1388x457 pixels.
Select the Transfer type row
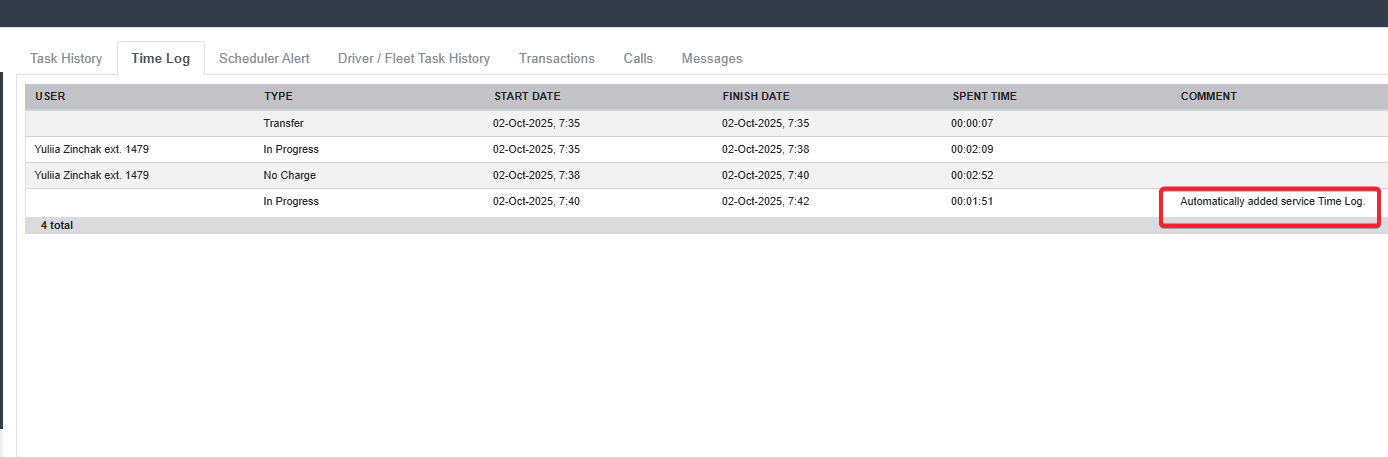[283, 124]
